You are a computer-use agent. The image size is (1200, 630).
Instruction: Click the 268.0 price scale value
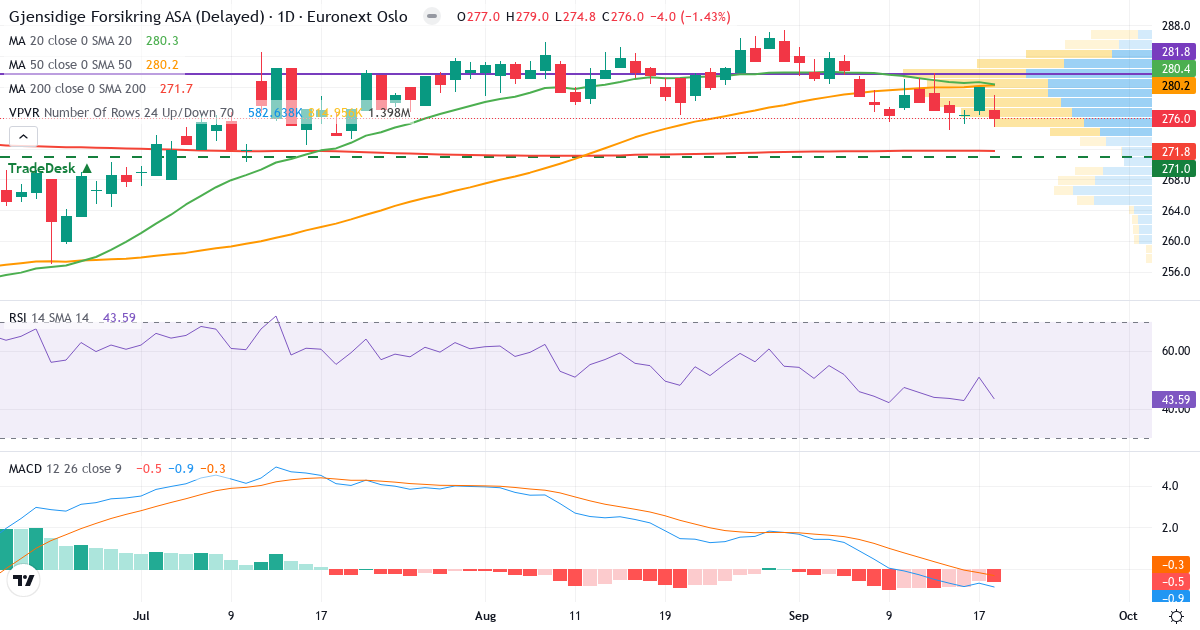1175,181
